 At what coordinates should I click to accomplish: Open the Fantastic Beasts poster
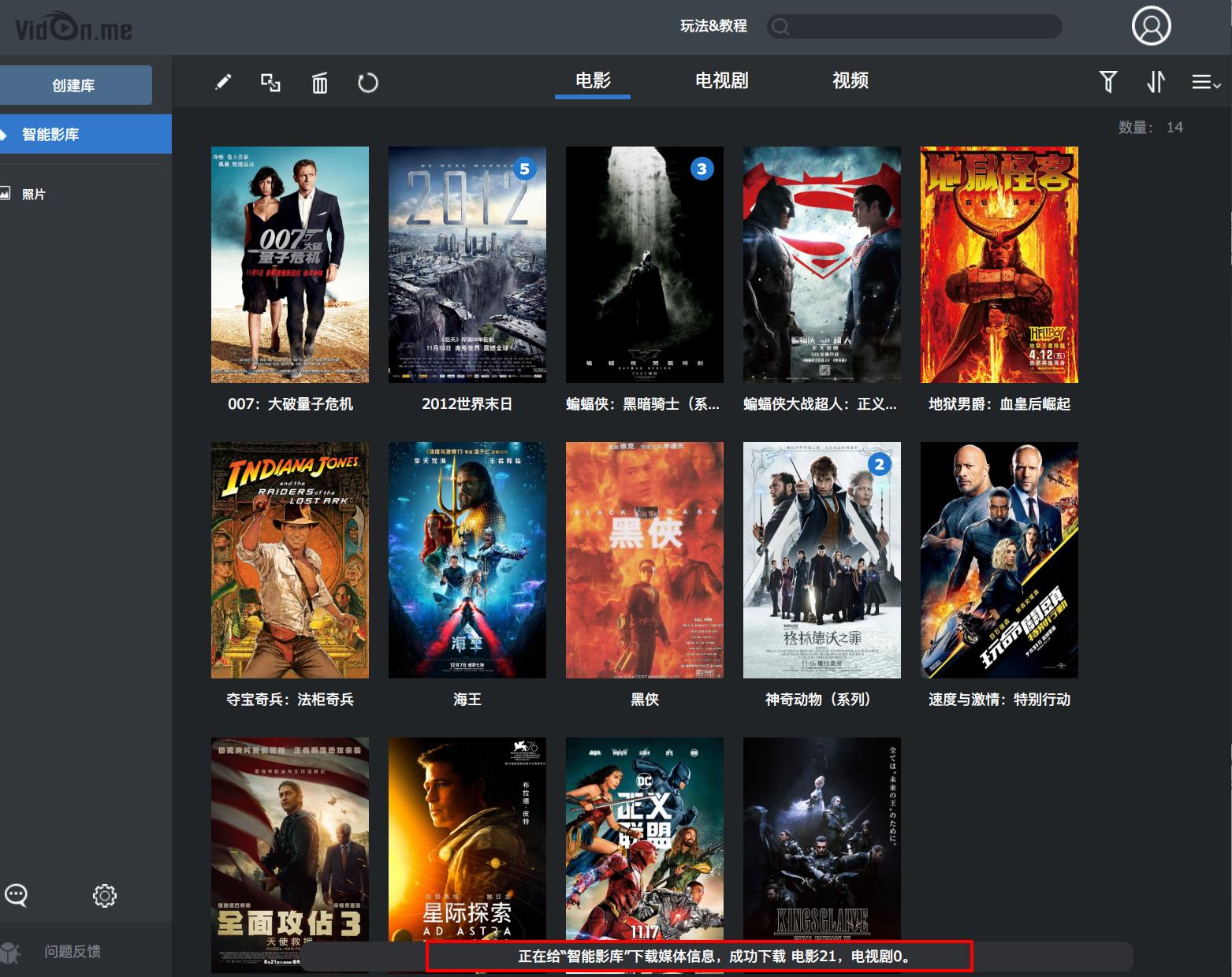click(822, 560)
